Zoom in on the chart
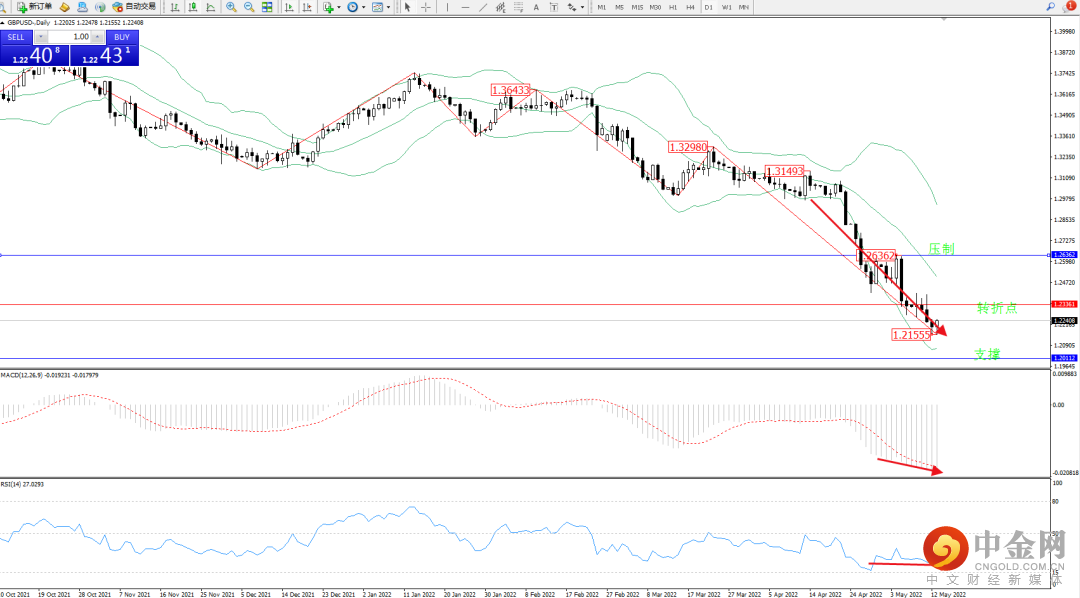Image resolution: width=1080 pixels, height=598 pixels. click(x=231, y=7)
